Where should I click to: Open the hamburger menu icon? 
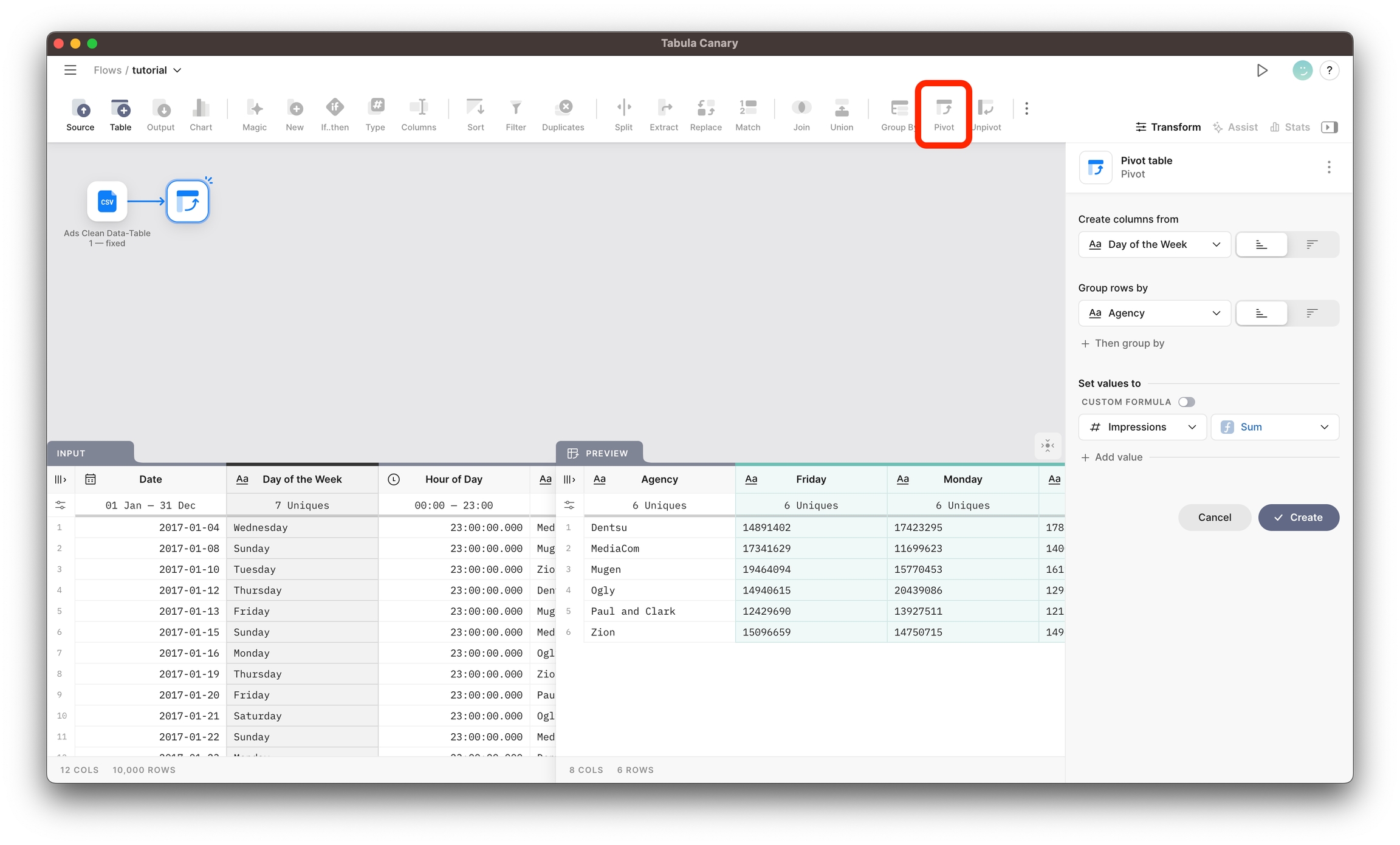[70, 70]
